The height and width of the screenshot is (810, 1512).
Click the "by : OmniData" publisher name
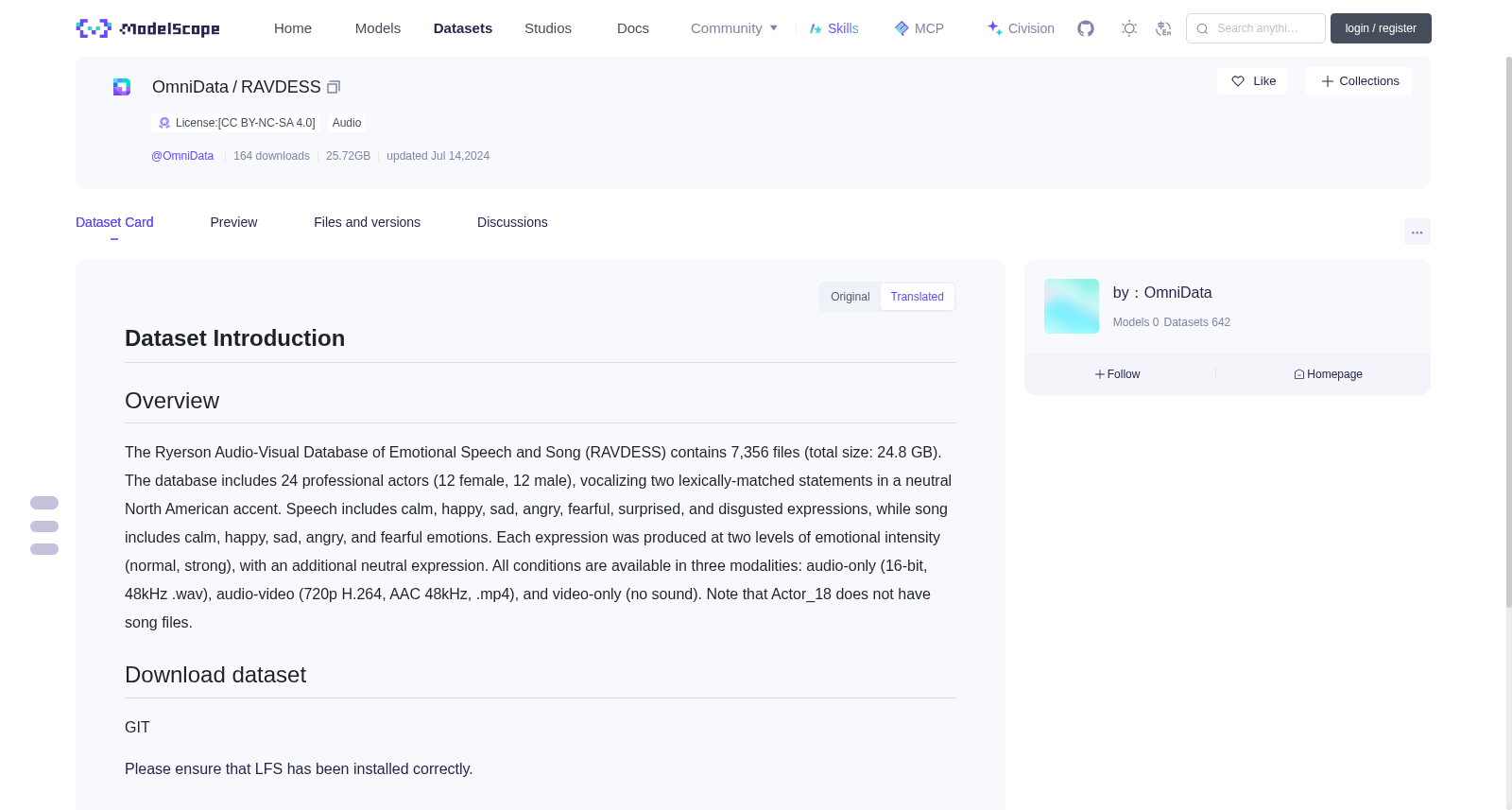1162,293
